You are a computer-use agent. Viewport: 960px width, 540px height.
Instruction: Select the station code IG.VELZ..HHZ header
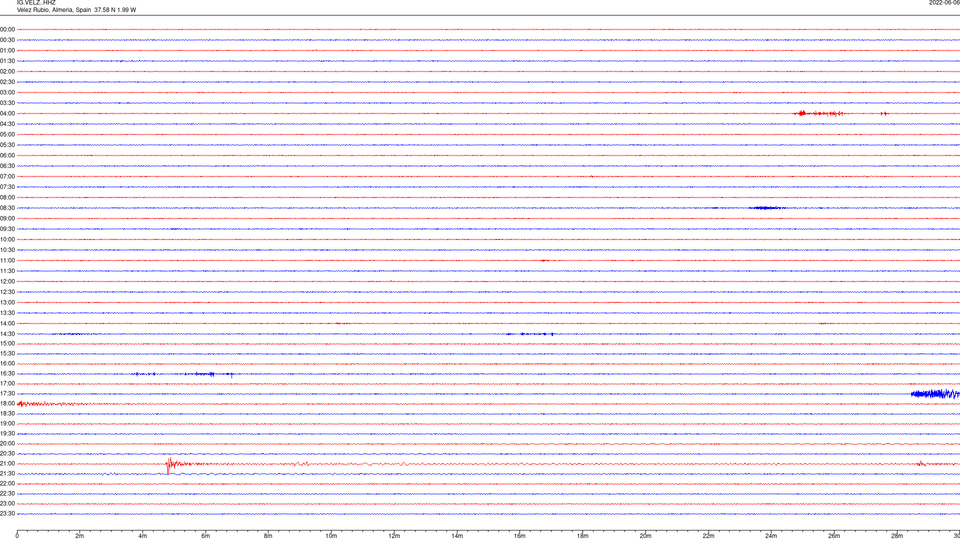(x=36, y=3)
